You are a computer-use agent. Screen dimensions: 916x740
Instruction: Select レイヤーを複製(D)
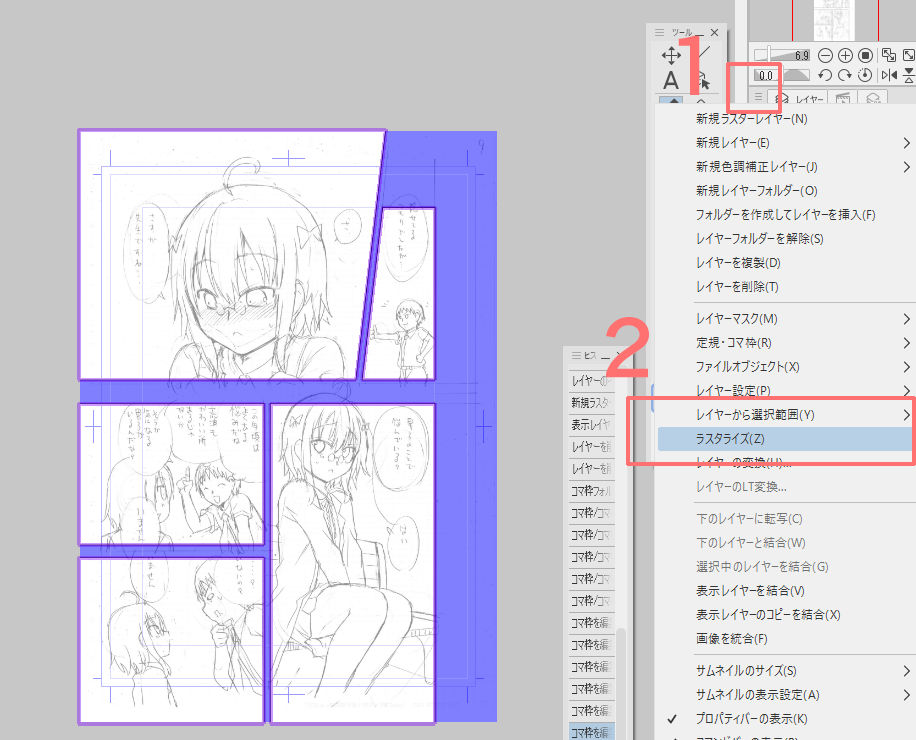[x=738, y=263]
